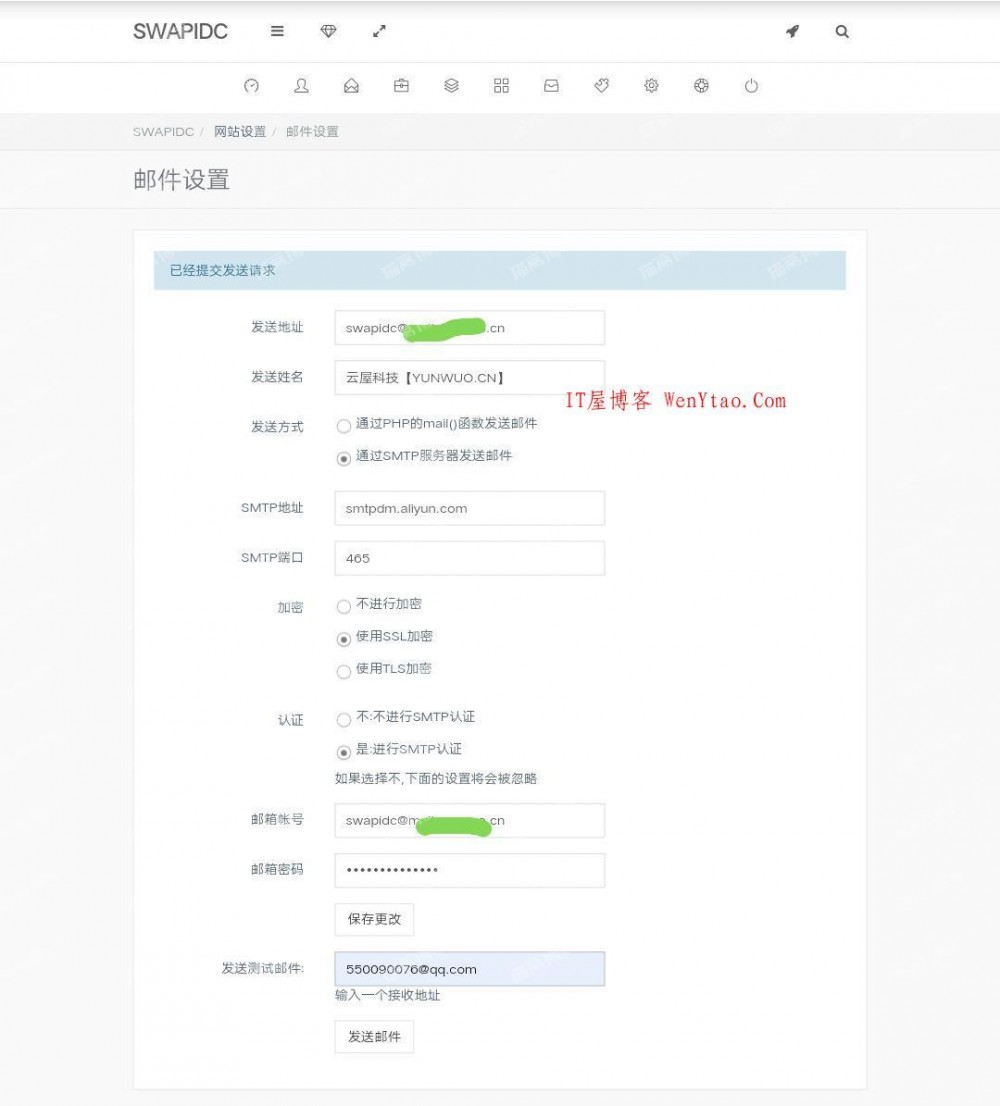The width and height of the screenshot is (1000, 1106).
Task: Click the 发送邮件 button
Action: click(373, 1036)
